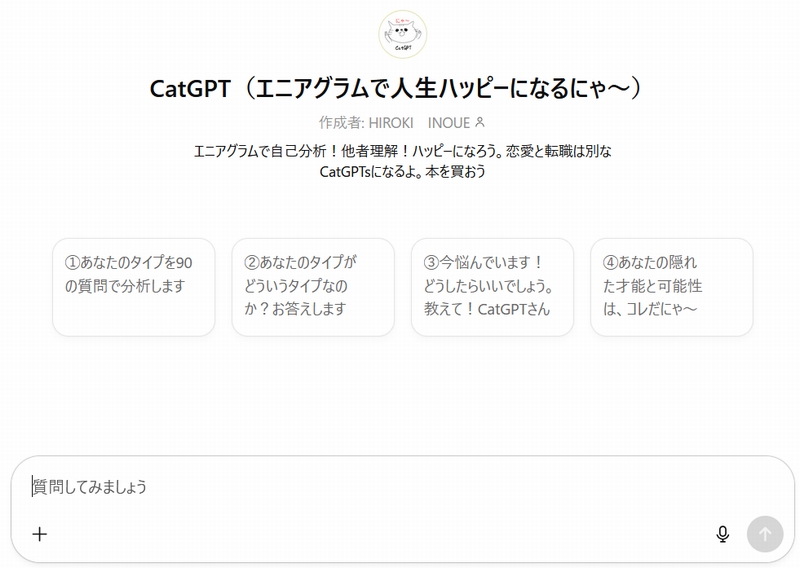Image resolution: width=800 pixels, height=568 pixels.
Task: Open the author link HIROKI INOUE
Action: [x=419, y=123]
